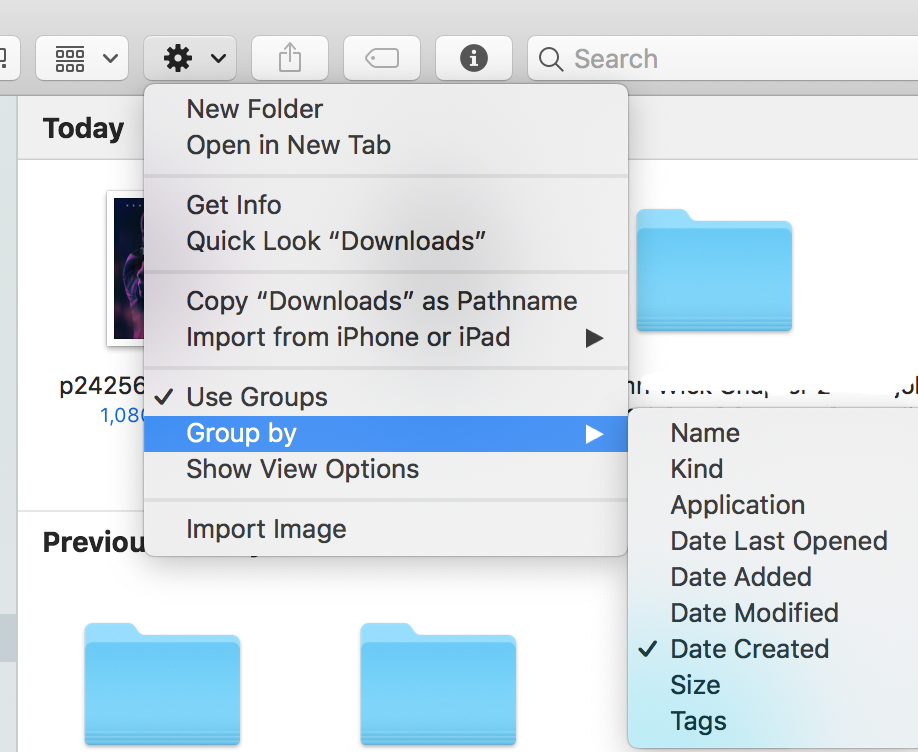Click into the Search field
Image resolution: width=918 pixels, height=752 pixels.
pos(723,58)
